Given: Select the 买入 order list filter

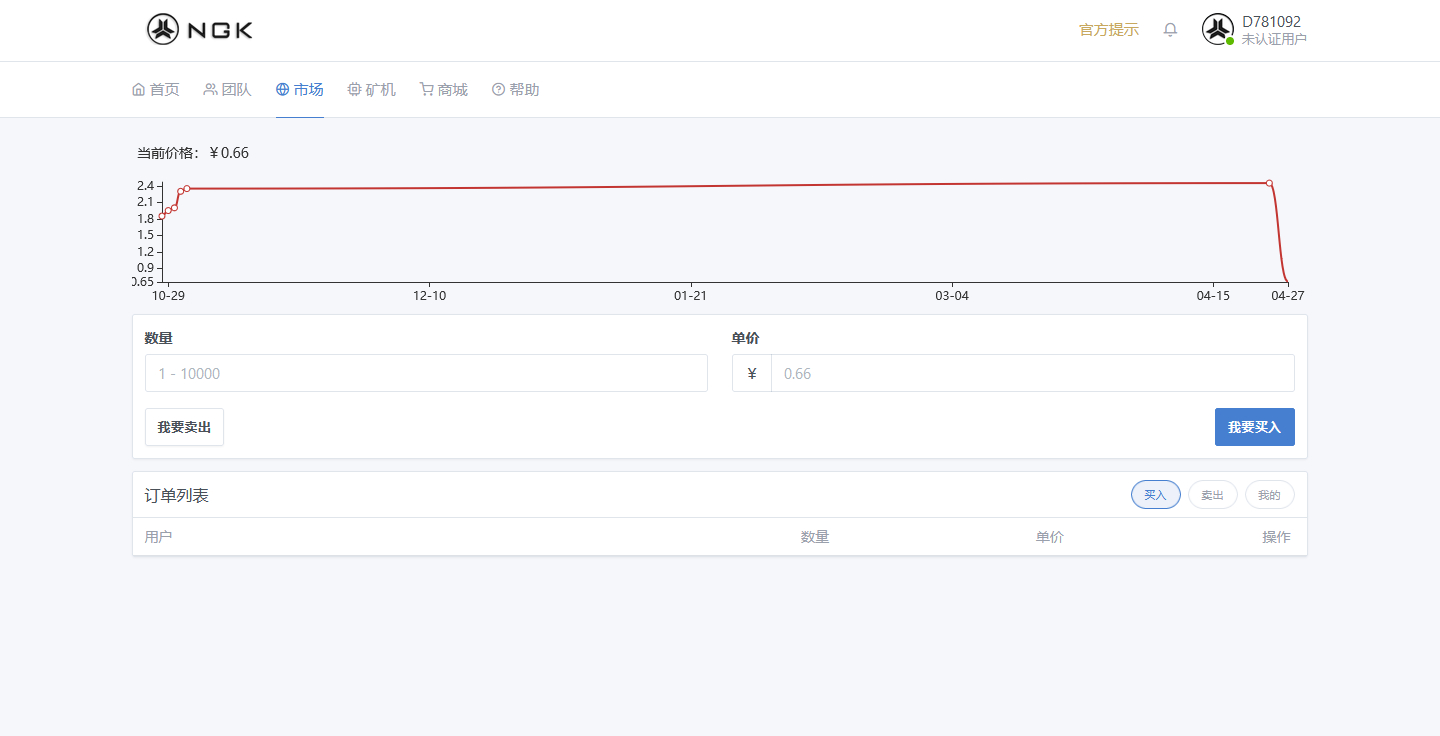Looking at the screenshot, I should [x=1155, y=495].
